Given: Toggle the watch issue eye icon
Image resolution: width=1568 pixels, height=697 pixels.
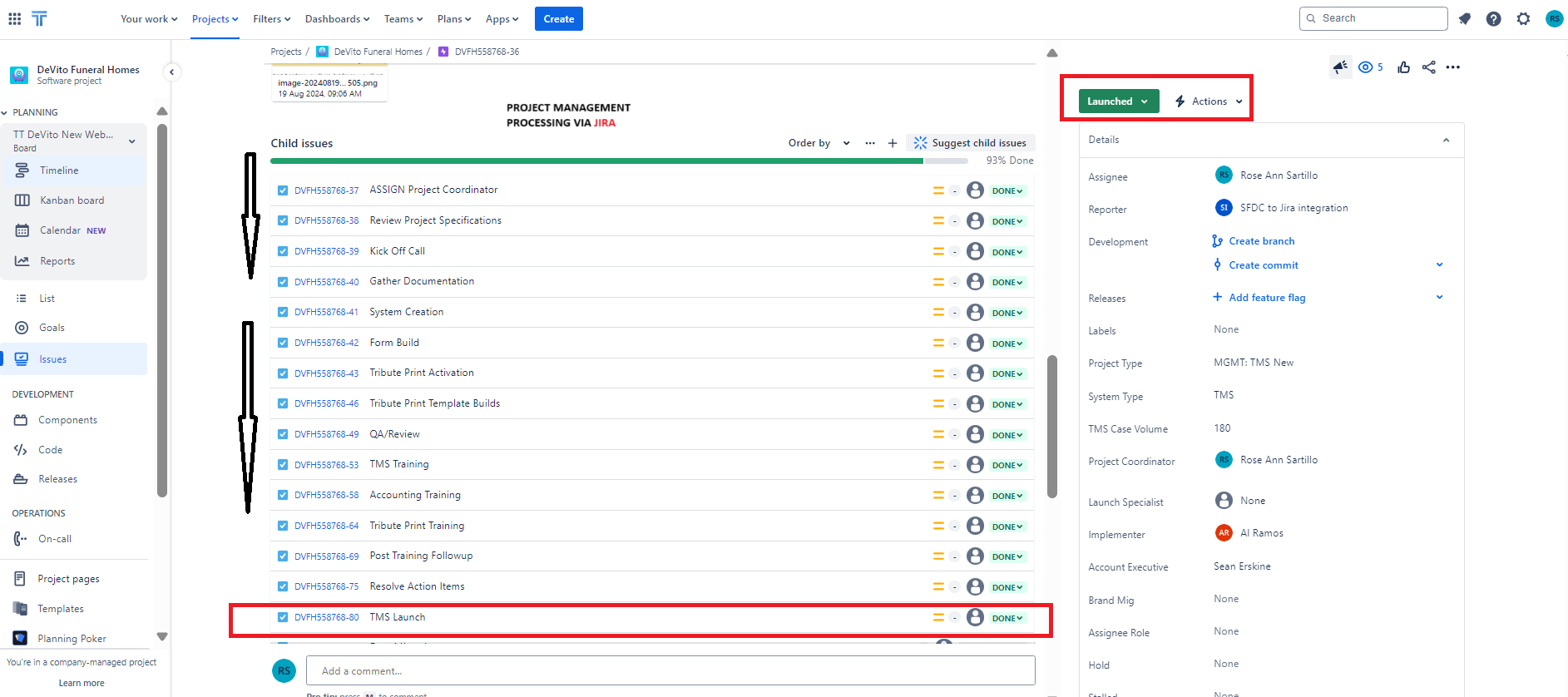Looking at the screenshot, I should 1365,67.
